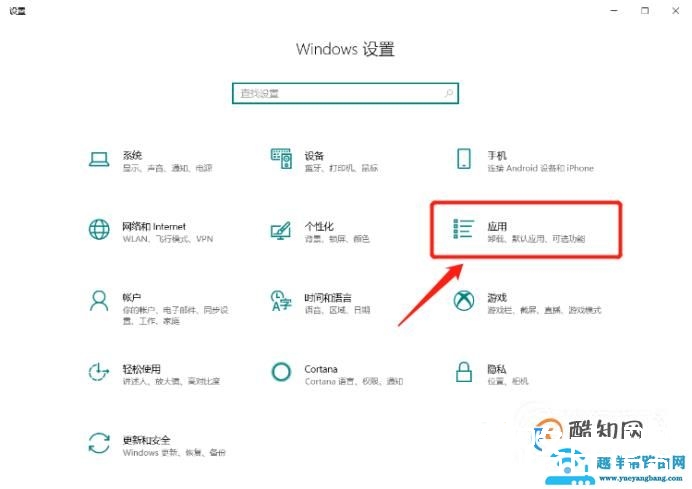
Task: Click the Personalization paintbrush icon
Action: 281,230
